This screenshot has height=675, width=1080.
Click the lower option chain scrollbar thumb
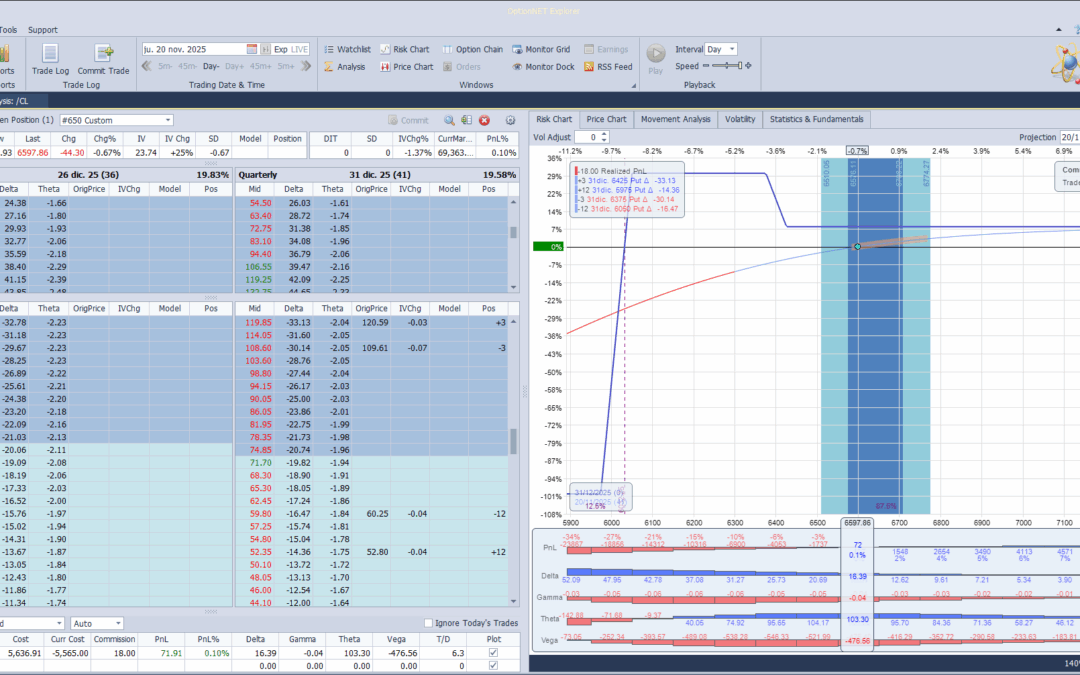pos(513,442)
